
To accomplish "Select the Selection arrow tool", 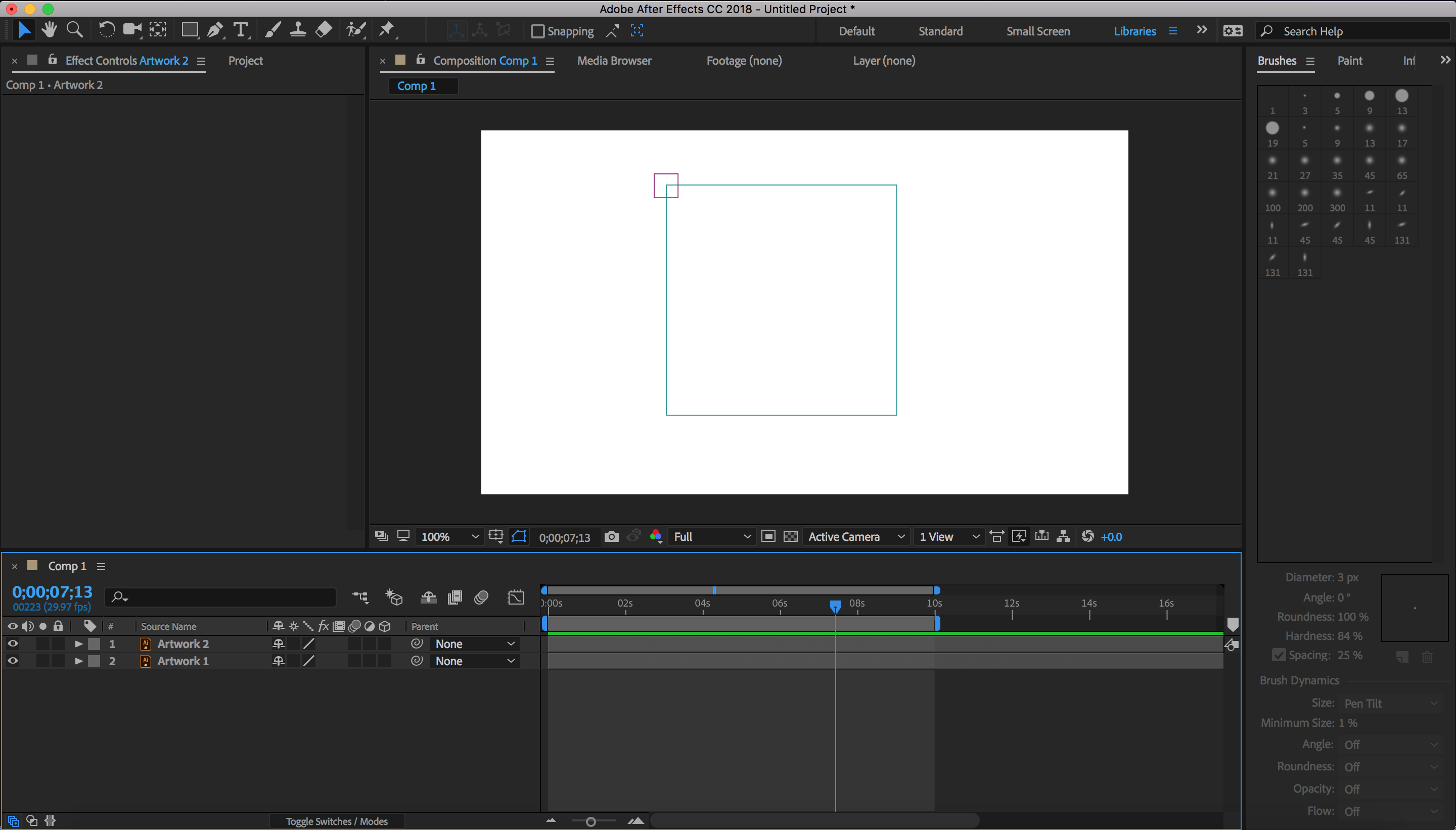I will point(24,30).
